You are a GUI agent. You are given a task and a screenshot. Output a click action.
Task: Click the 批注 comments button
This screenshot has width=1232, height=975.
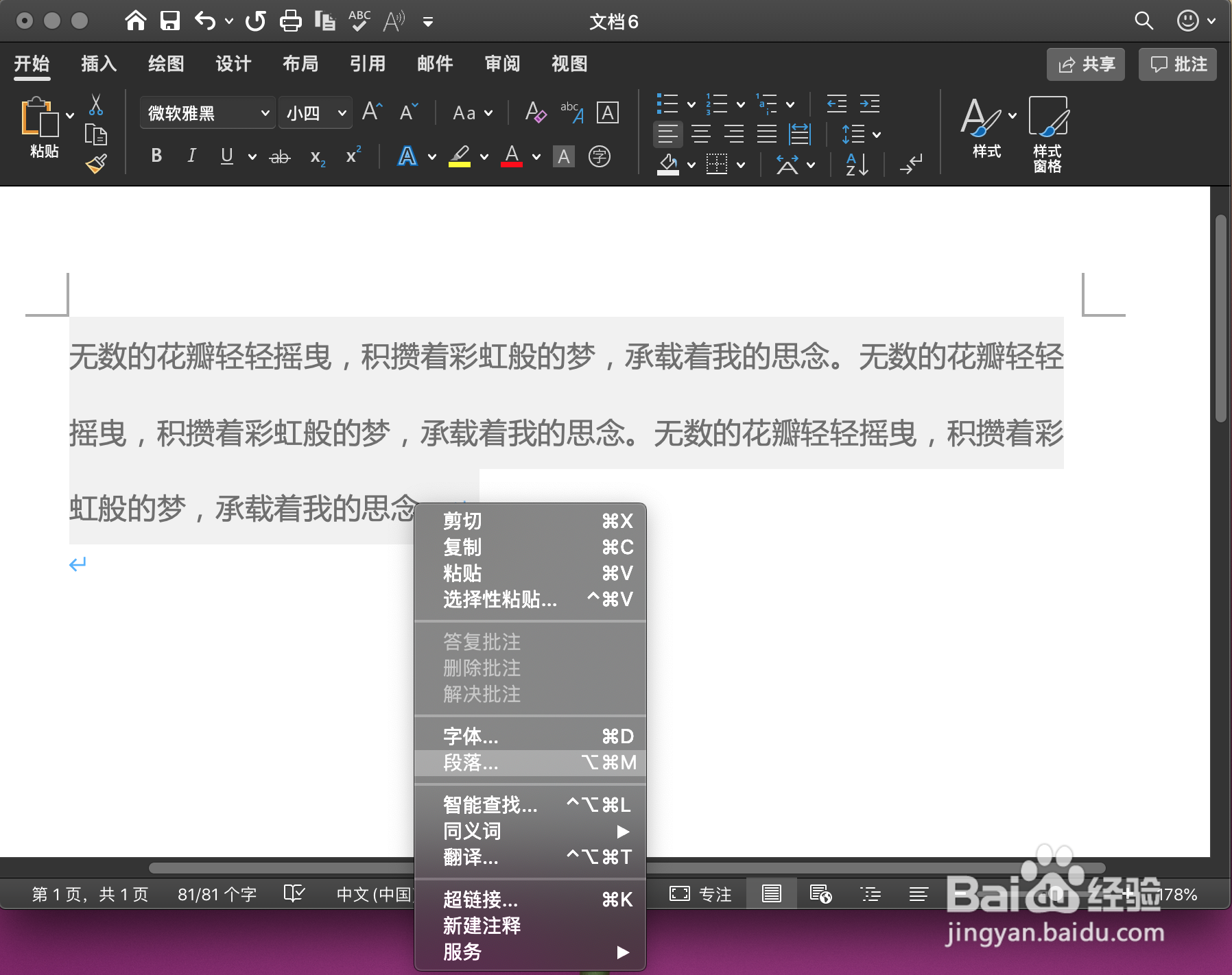point(1178,64)
